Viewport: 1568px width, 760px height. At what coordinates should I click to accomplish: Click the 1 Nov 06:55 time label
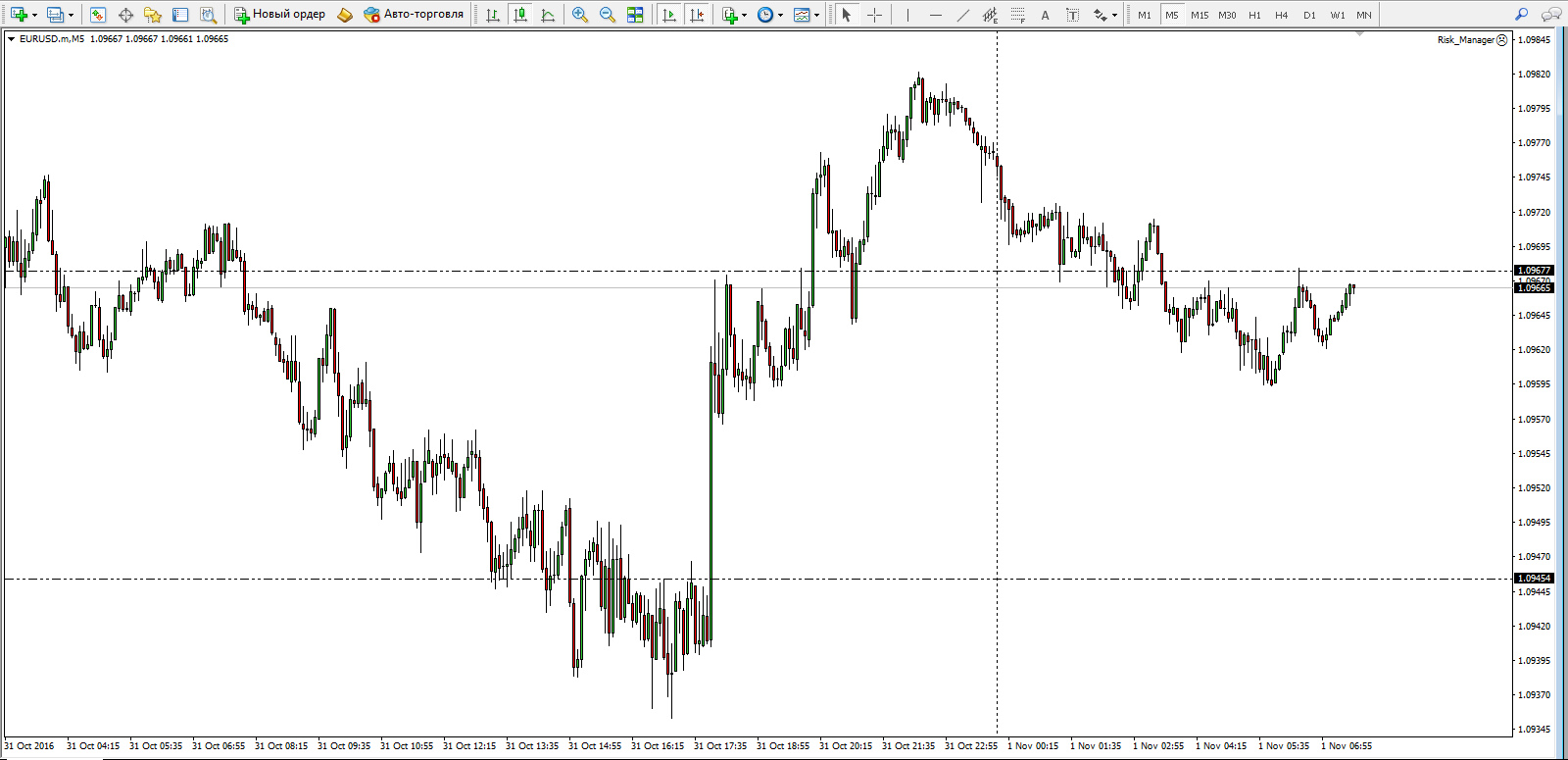point(1347,746)
